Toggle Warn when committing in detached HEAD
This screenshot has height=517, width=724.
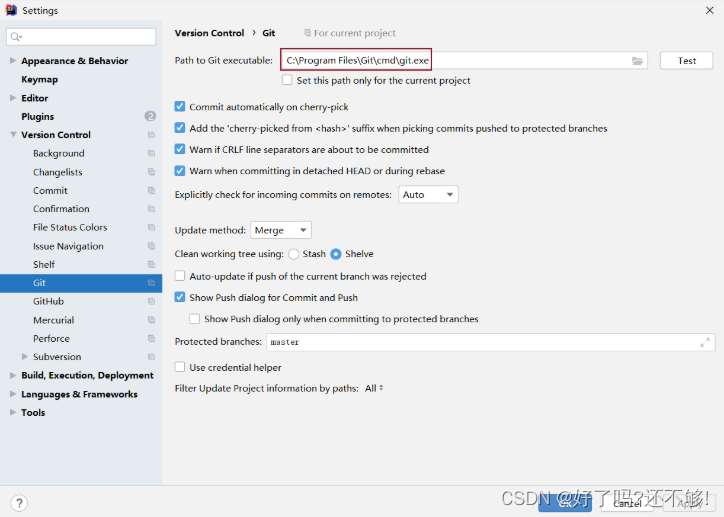(180, 171)
